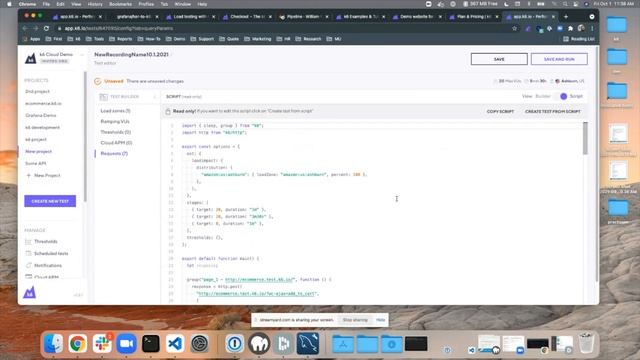Open a new Chrome tab with plus

tap(566, 17)
